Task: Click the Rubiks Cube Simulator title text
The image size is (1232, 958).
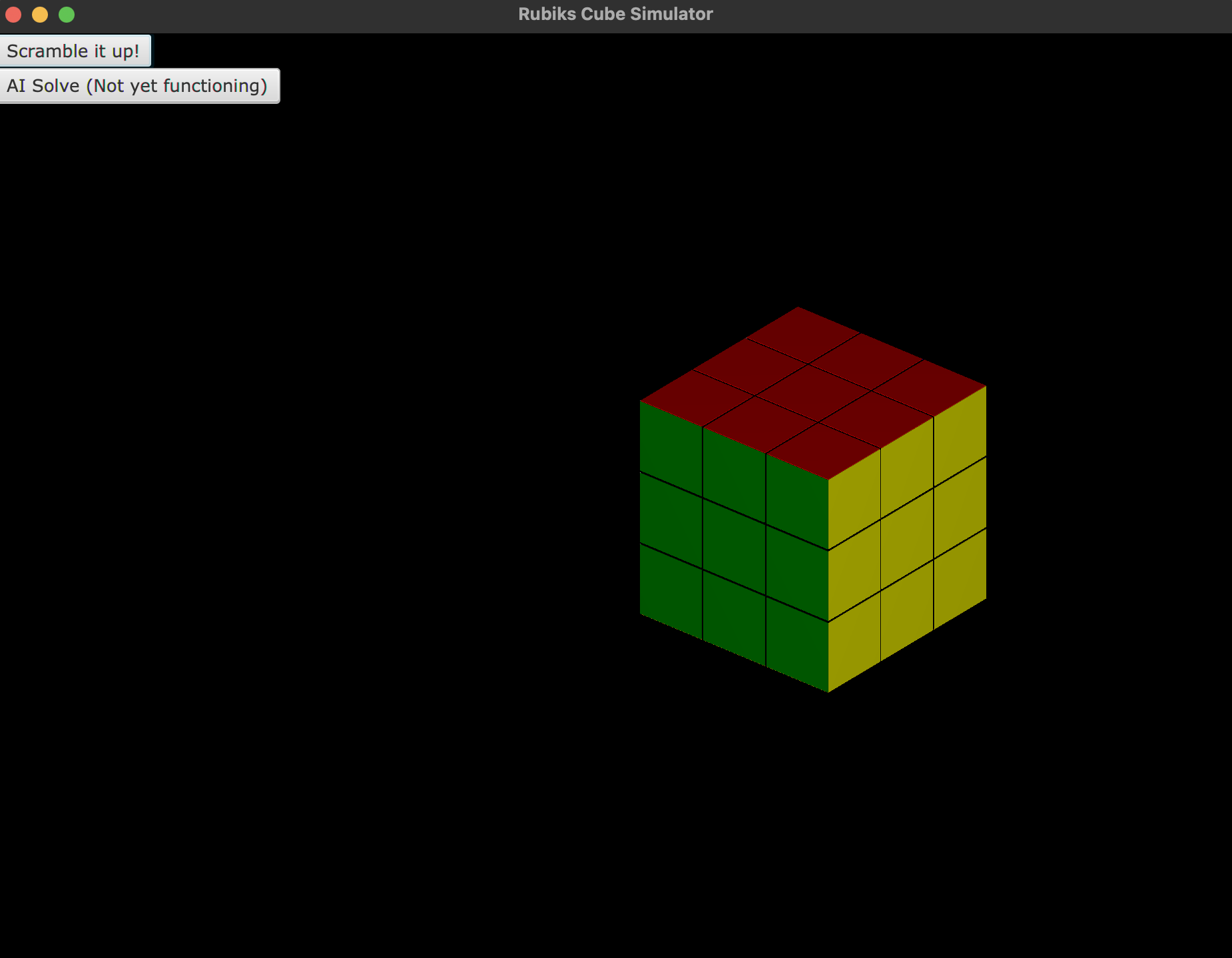Action: (615, 13)
